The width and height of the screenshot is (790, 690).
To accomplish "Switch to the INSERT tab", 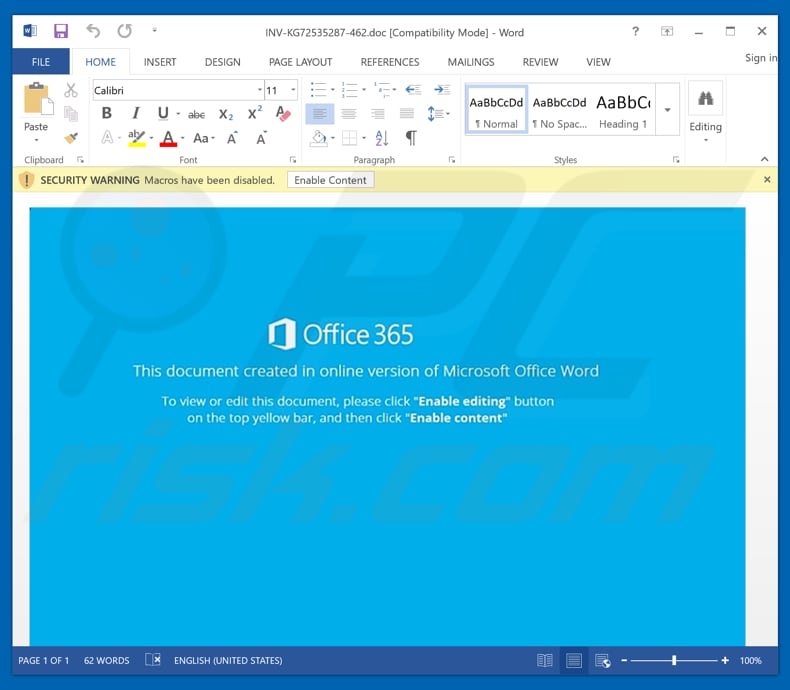I will (x=160, y=62).
